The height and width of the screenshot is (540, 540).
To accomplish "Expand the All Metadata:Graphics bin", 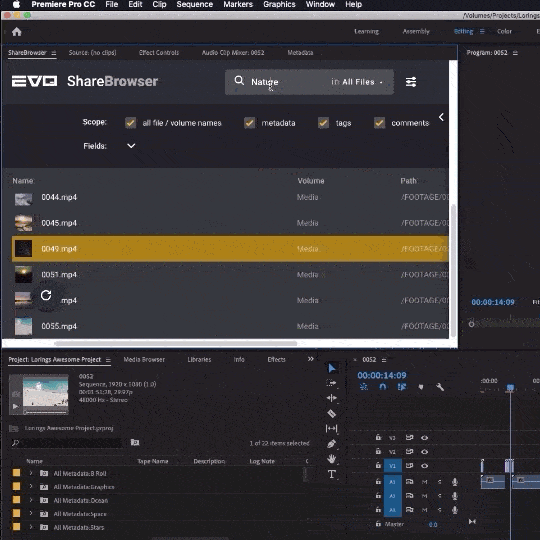I will (x=31, y=487).
